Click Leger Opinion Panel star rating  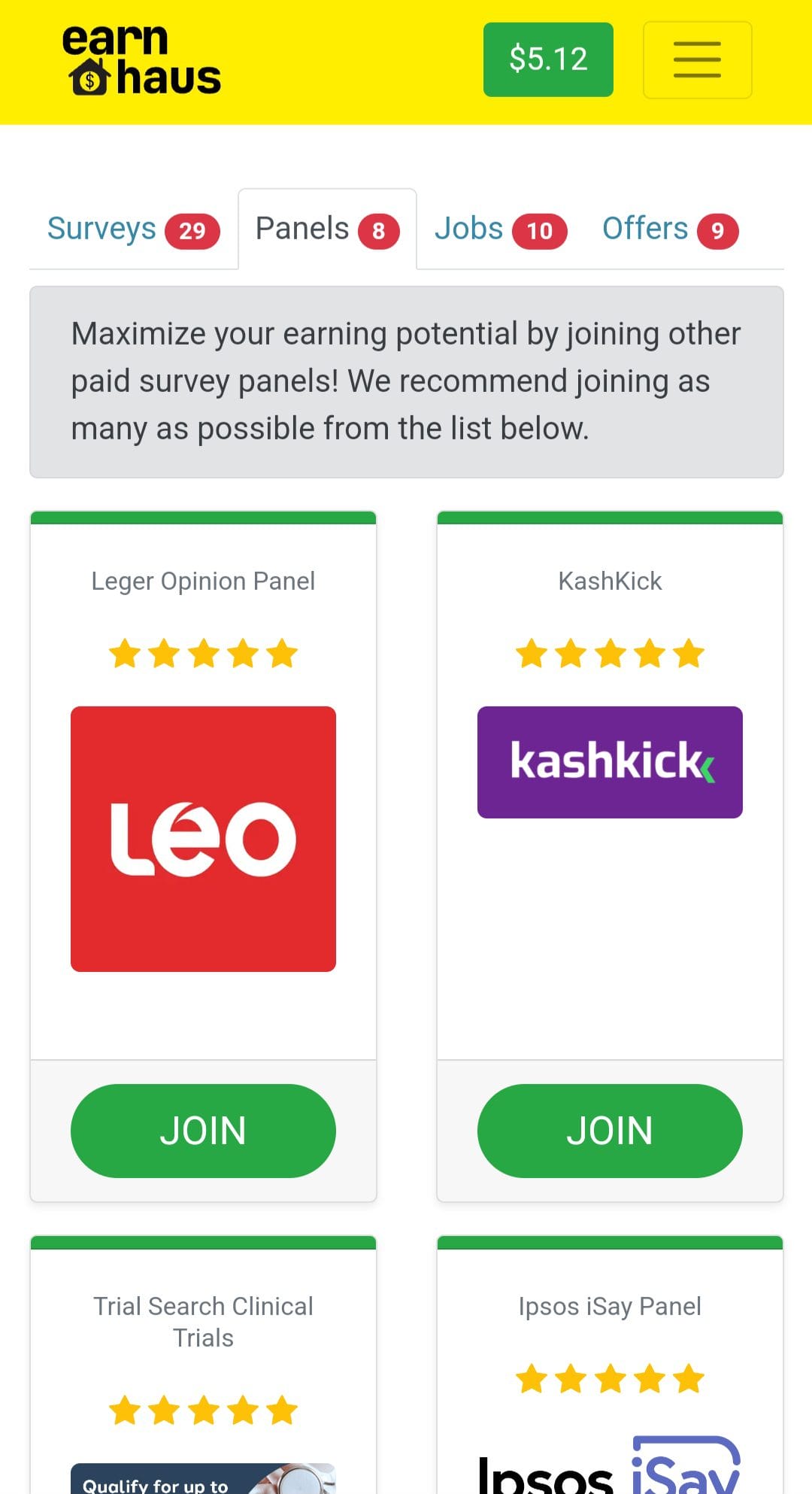click(203, 654)
